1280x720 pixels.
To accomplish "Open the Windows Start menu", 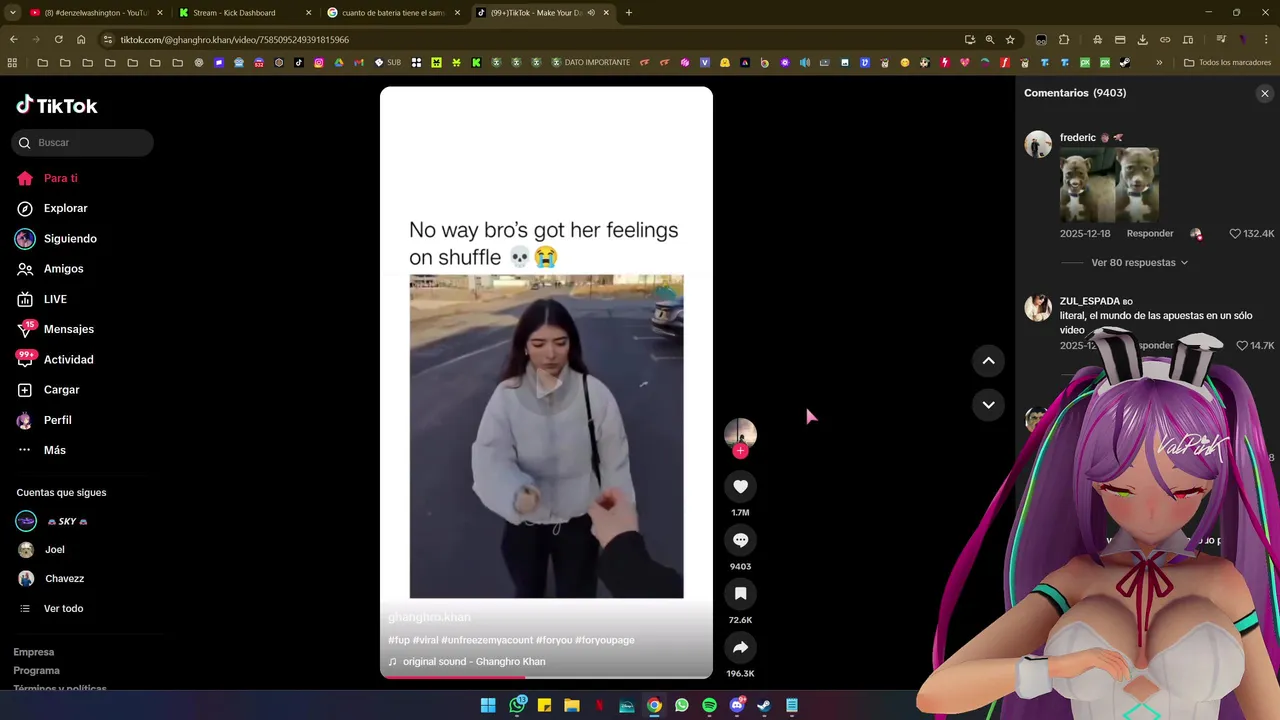I will [x=488, y=705].
